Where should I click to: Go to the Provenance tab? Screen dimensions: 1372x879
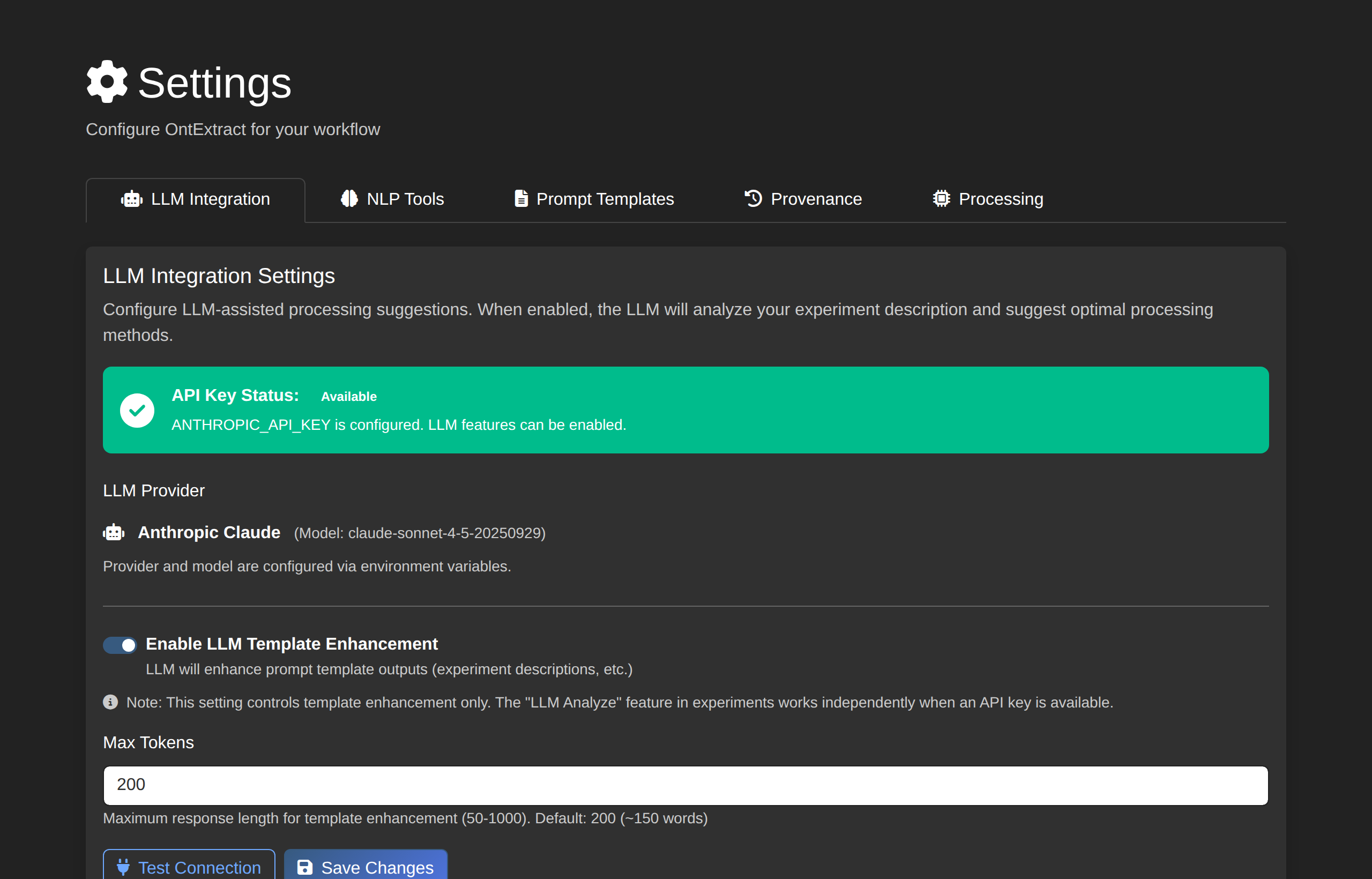pyautogui.click(x=803, y=199)
